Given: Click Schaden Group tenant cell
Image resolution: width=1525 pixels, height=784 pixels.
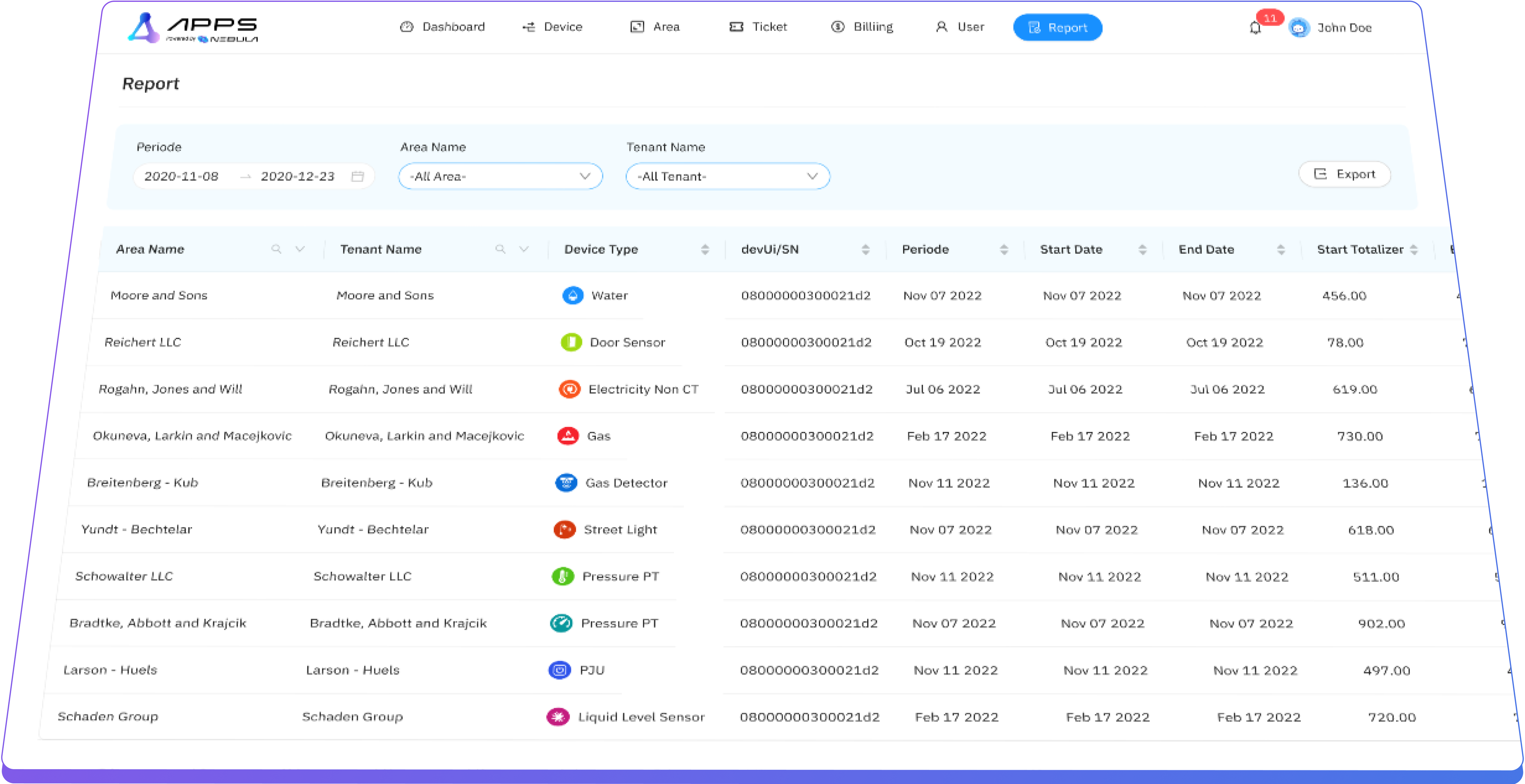Looking at the screenshot, I should [x=352, y=717].
